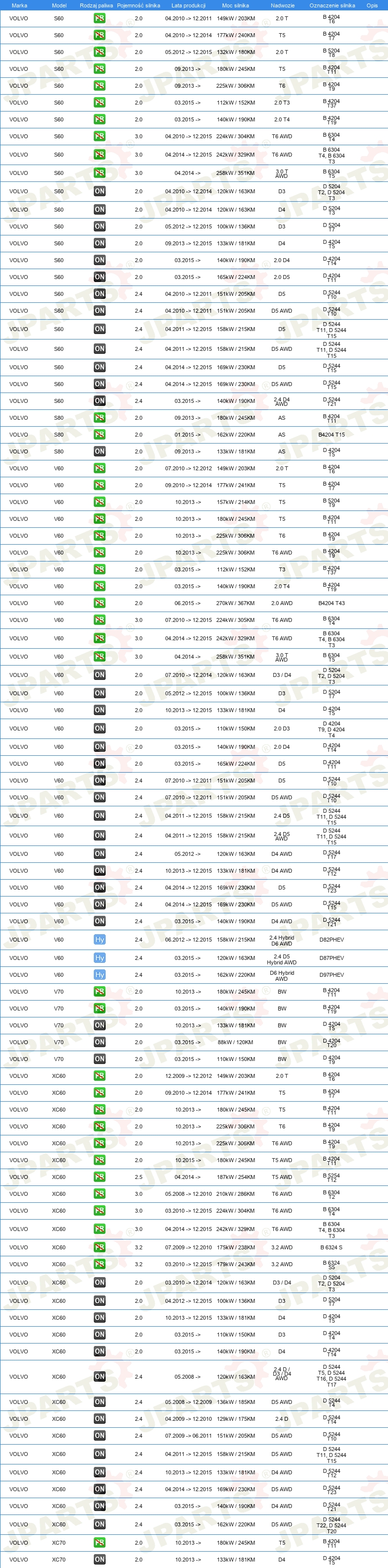Click the 270kW / 367KM power value
Screen dimensions: 388x1568
pos(236,603)
